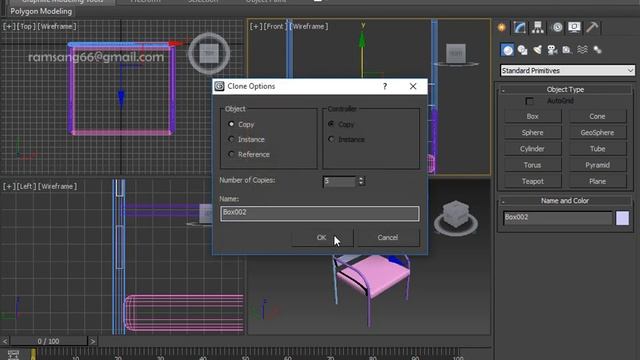Viewport: 640px width, 360px height.
Task: Click OK in Clone Options
Action: (322, 238)
